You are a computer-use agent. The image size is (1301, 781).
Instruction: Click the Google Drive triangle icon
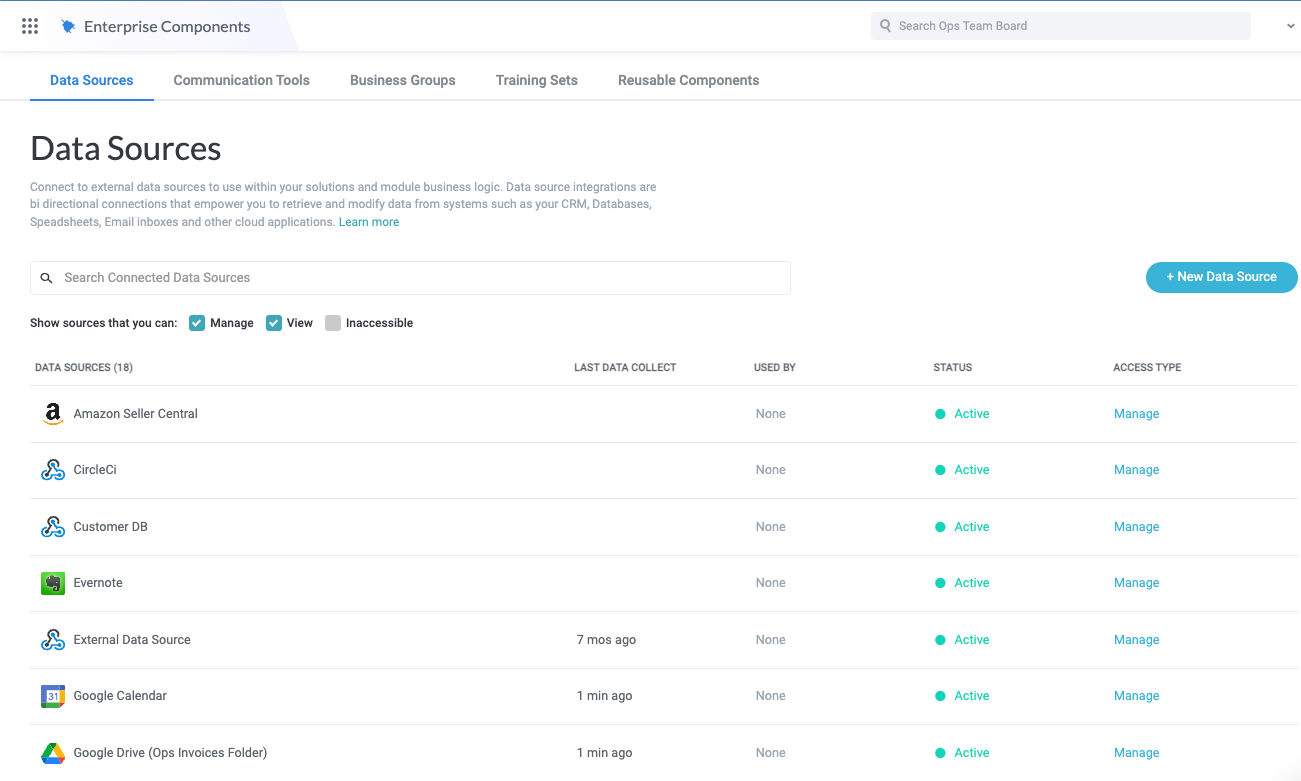[53, 753]
